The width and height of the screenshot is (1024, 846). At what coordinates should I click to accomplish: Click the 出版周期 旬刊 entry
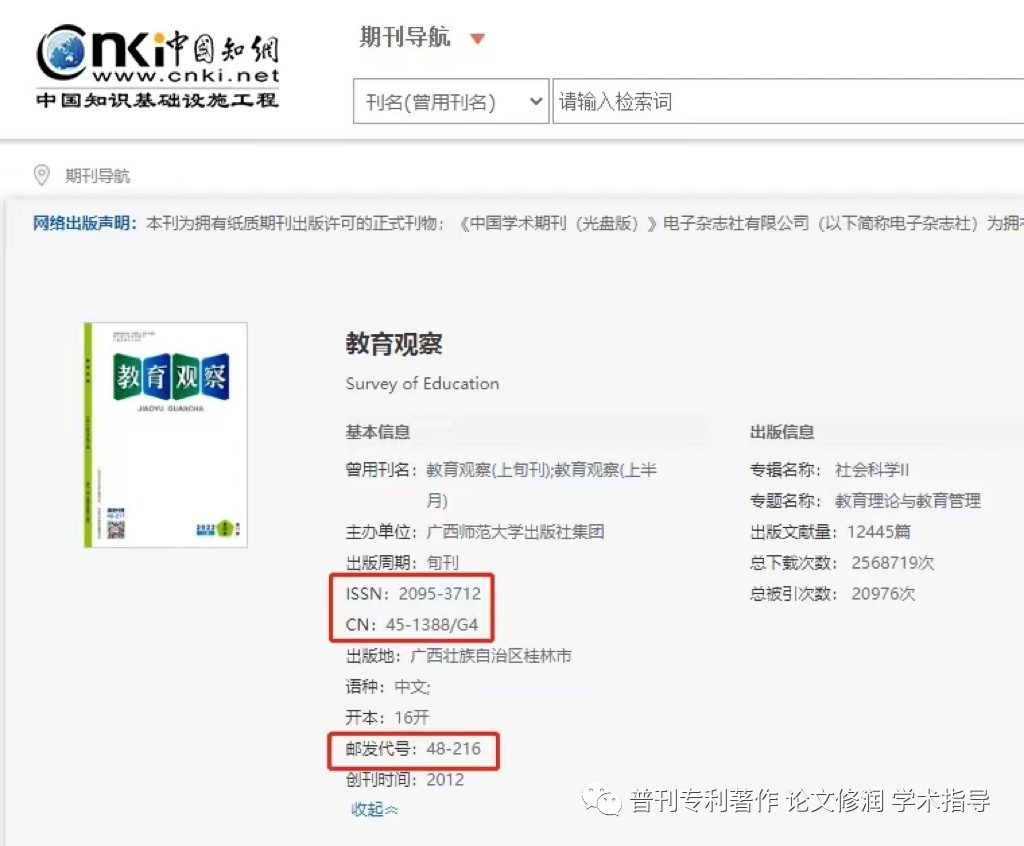point(402,562)
